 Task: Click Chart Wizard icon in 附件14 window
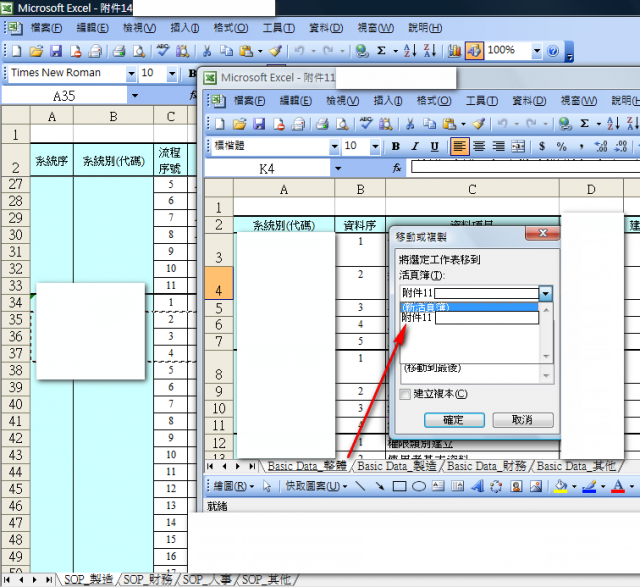coord(454,51)
